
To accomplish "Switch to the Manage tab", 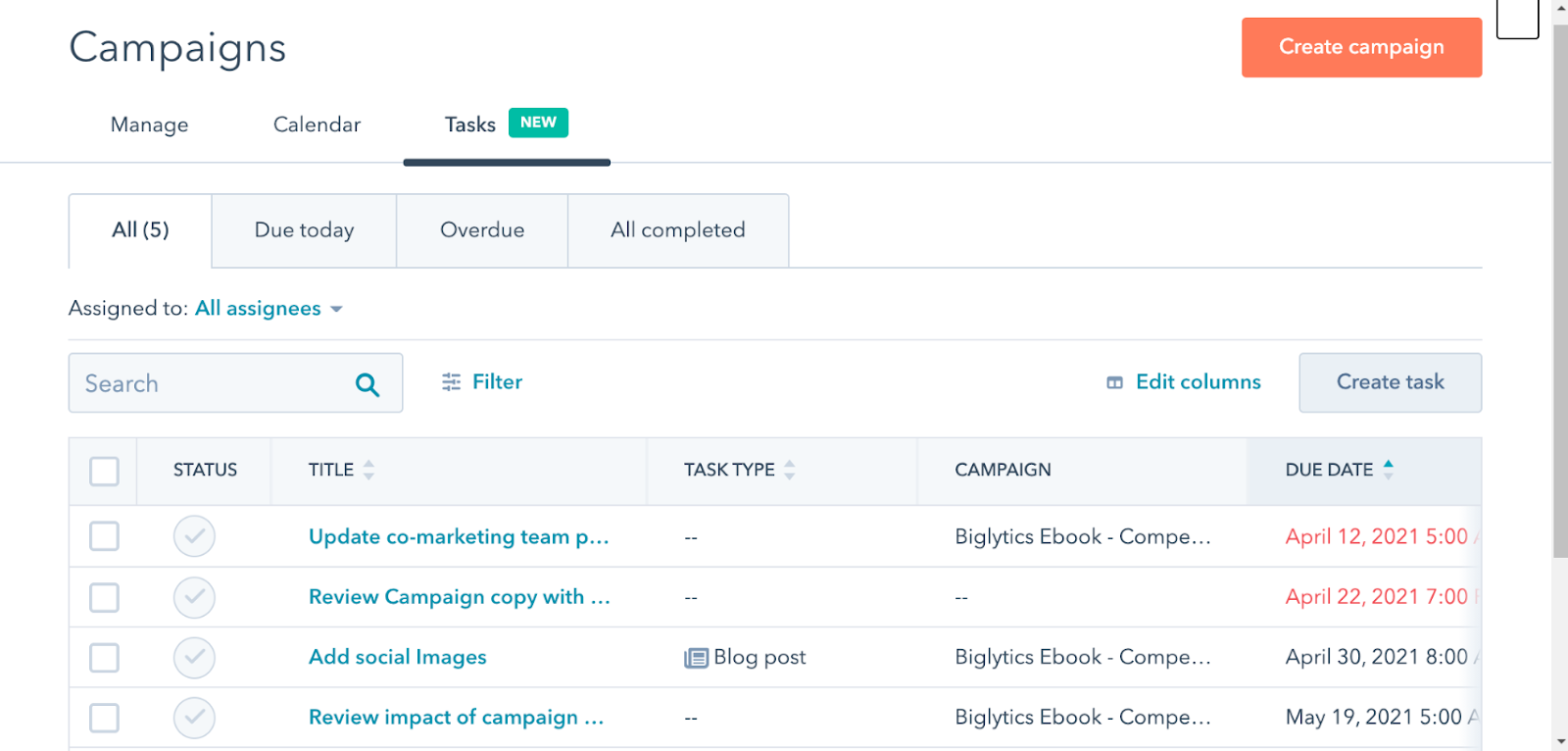I will (149, 125).
